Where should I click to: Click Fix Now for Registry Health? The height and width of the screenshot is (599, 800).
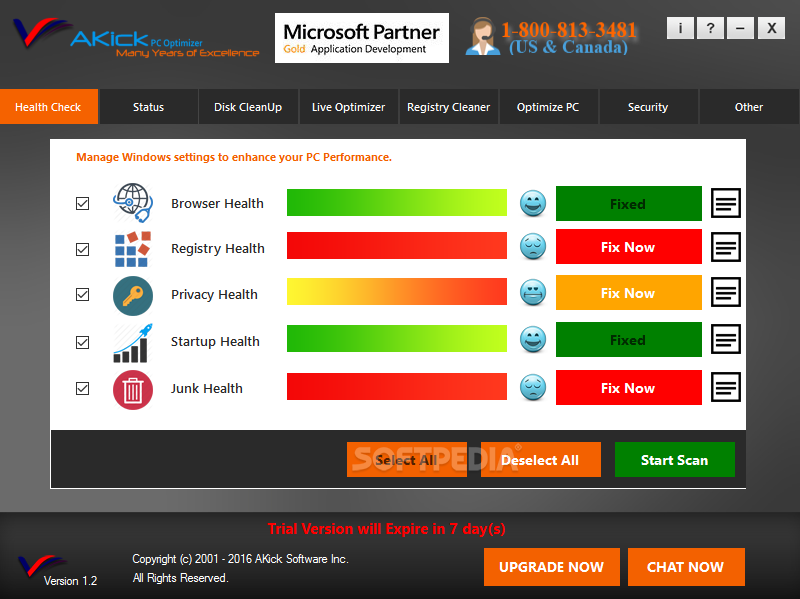pyautogui.click(x=629, y=247)
